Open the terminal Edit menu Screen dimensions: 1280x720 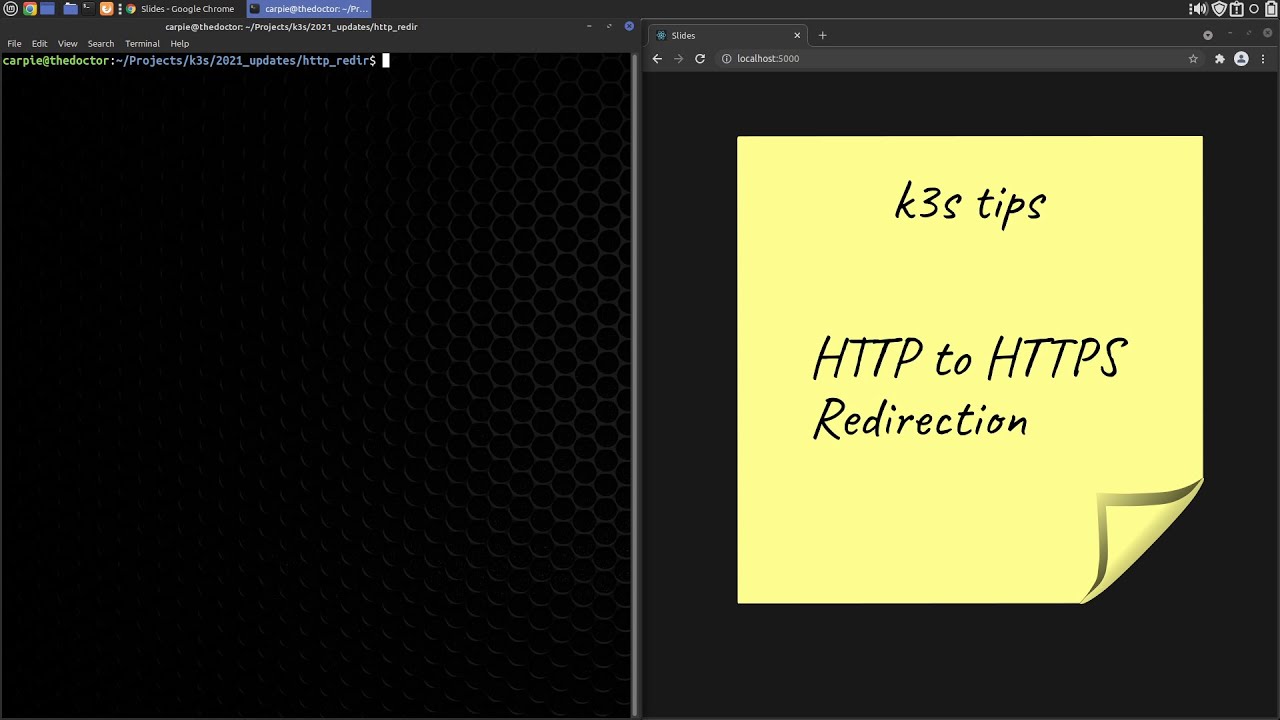(x=39, y=44)
